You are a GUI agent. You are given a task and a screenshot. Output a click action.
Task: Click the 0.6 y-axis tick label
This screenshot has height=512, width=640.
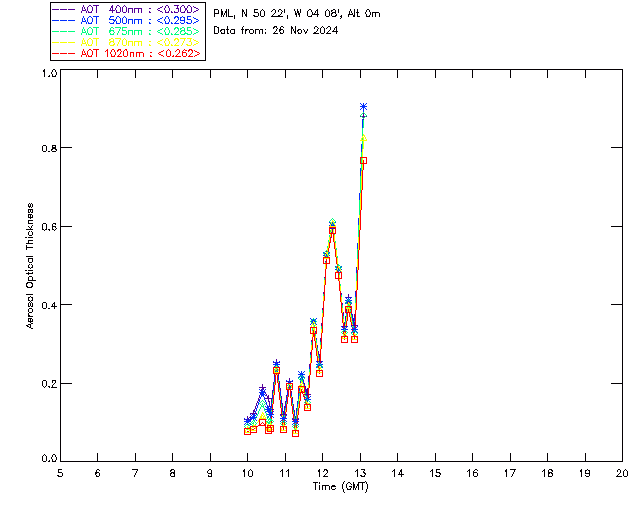(49, 227)
